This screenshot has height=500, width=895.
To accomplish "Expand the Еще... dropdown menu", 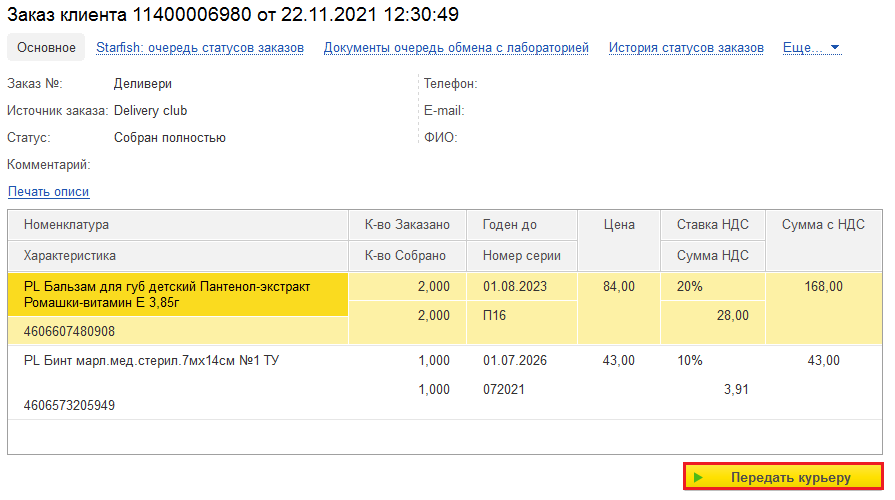I will [x=812, y=47].
